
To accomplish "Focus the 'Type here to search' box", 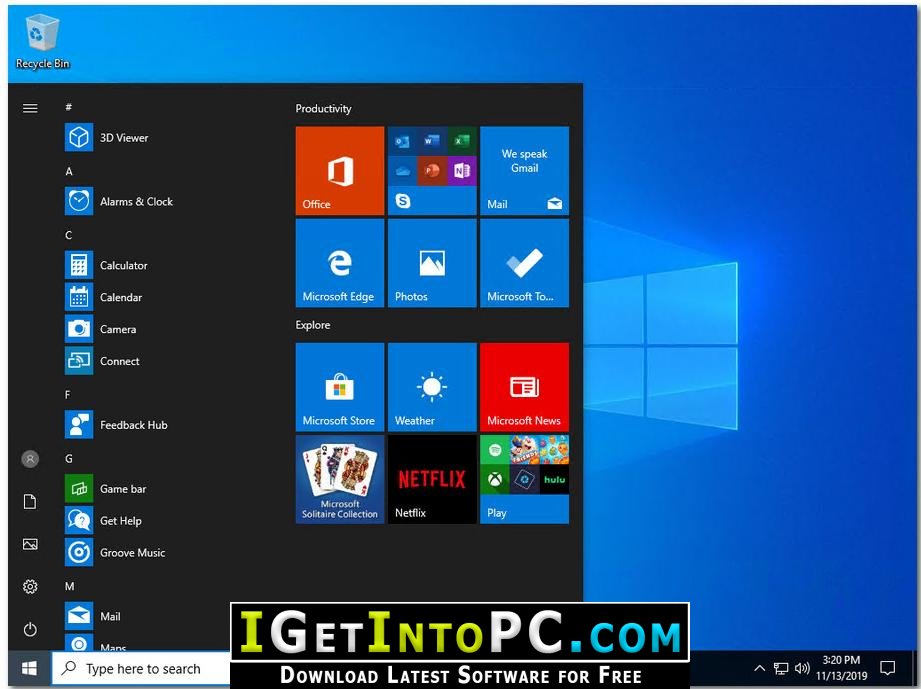I will click(x=141, y=668).
